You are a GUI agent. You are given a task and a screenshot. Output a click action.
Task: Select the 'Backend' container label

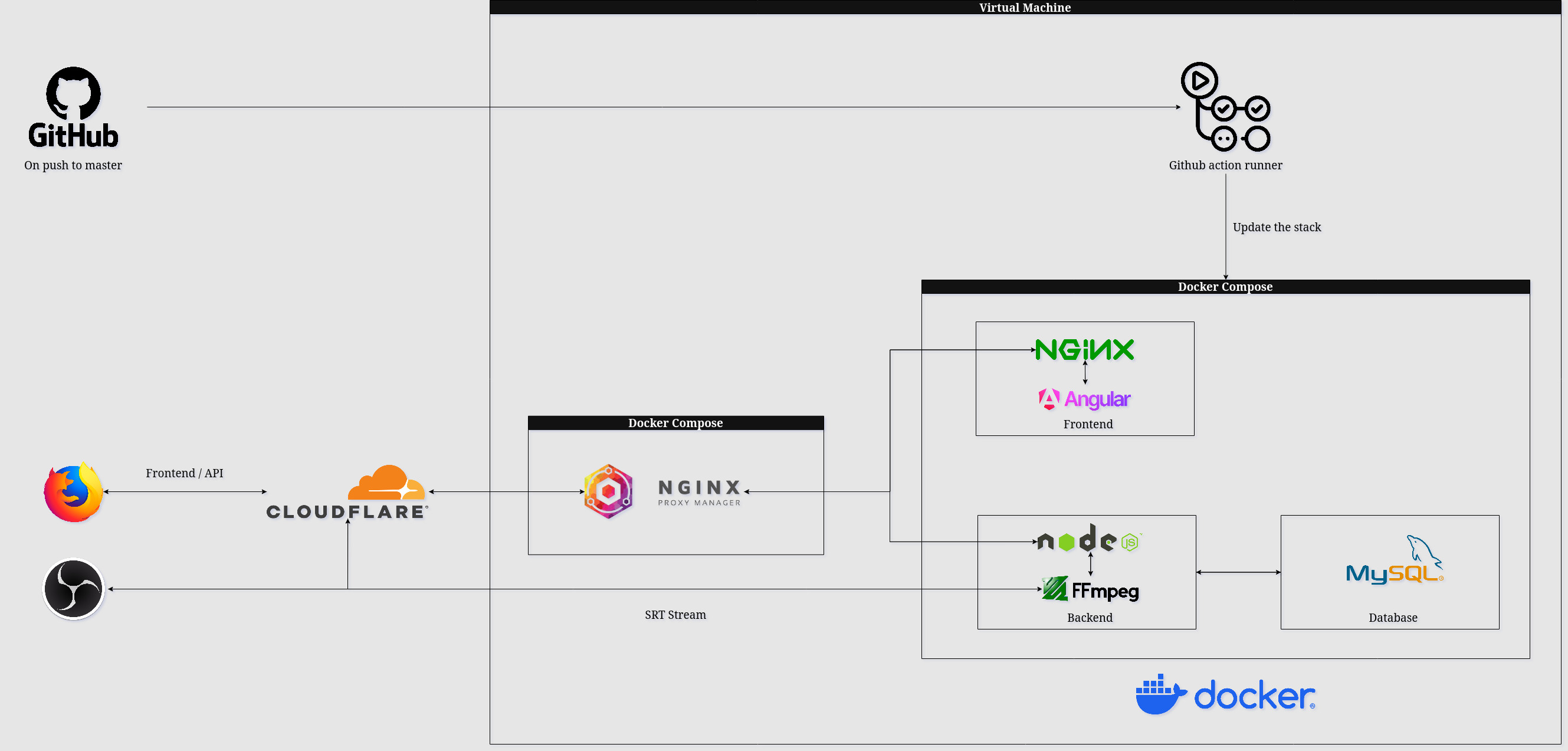1090,618
